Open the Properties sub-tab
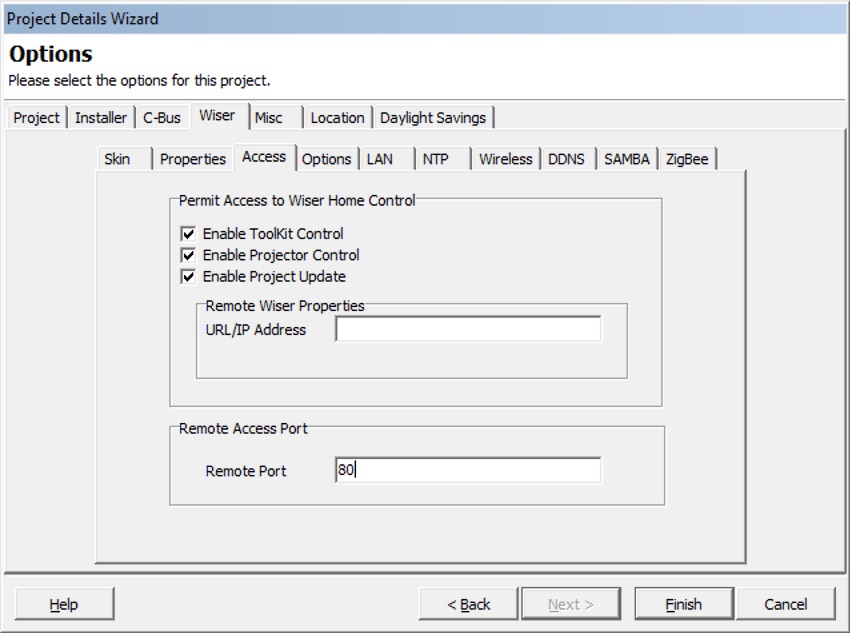Screen dimensions: 850x633 coord(193,159)
